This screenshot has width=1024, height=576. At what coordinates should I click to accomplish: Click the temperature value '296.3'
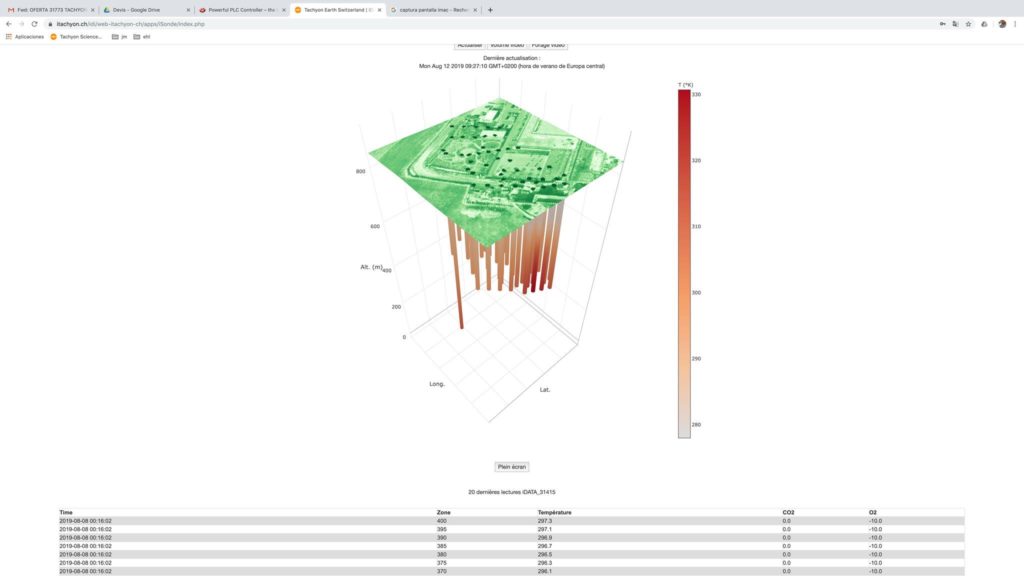pyautogui.click(x=545, y=563)
